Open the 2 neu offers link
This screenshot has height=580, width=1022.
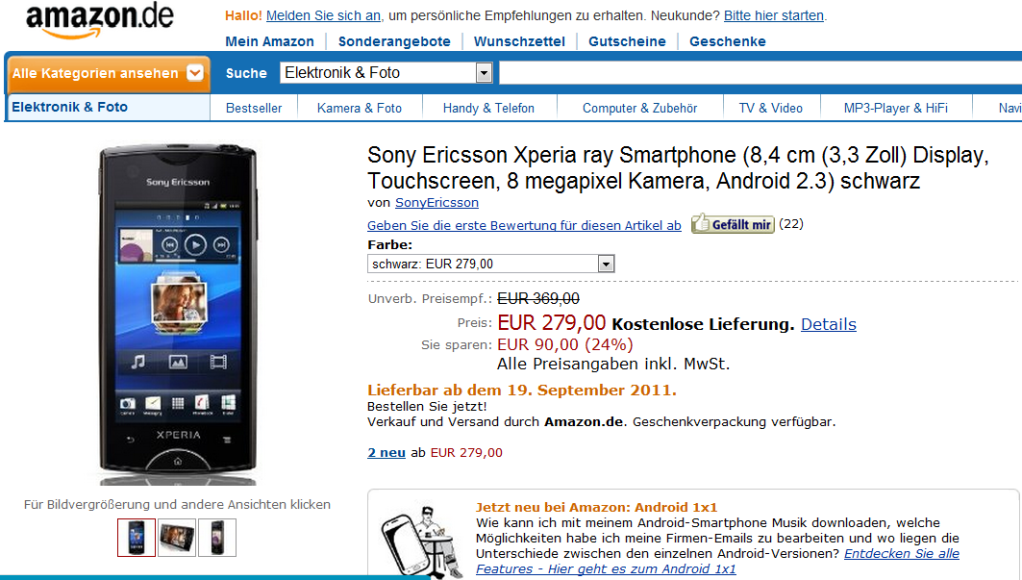(387, 452)
